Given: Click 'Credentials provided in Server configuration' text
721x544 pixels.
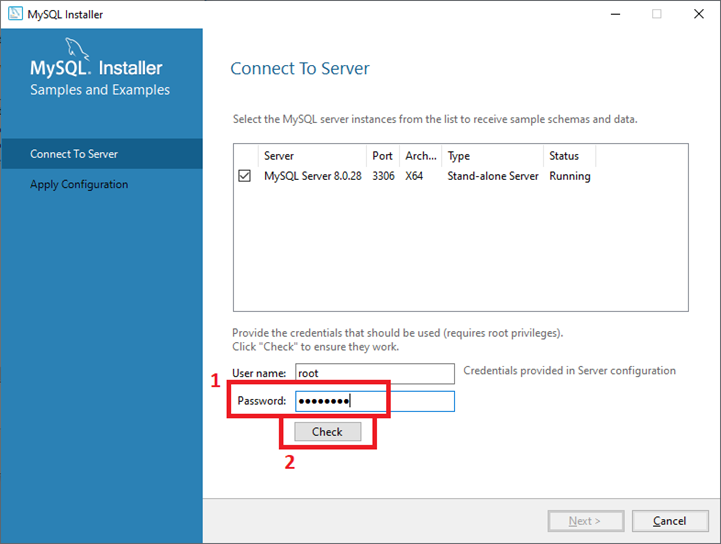Looking at the screenshot, I should pyautogui.click(x=569, y=371).
